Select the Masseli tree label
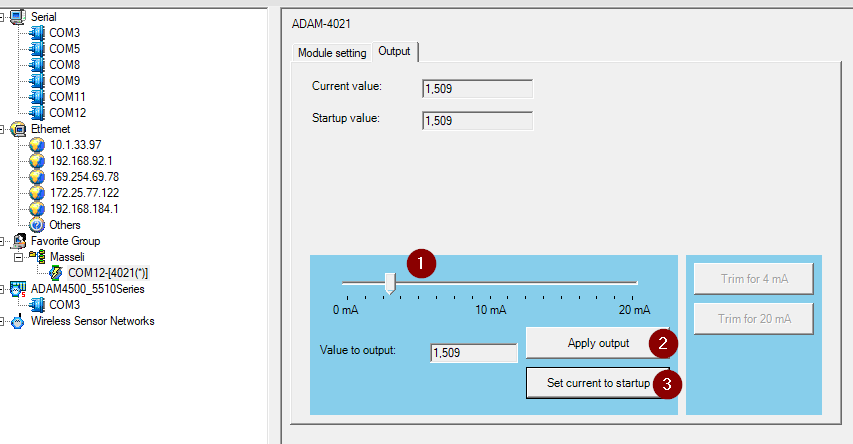The height and width of the screenshot is (444, 853). (x=67, y=257)
